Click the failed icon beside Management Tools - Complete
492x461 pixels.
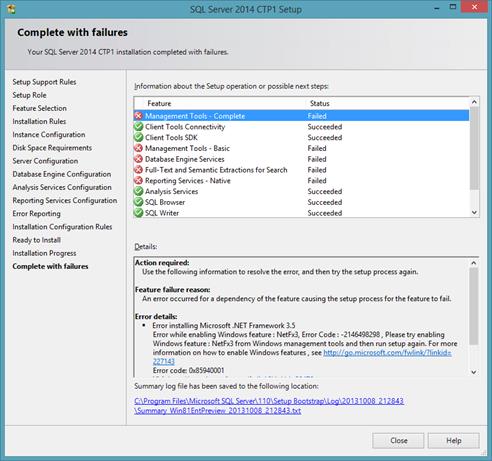click(x=138, y=116)
